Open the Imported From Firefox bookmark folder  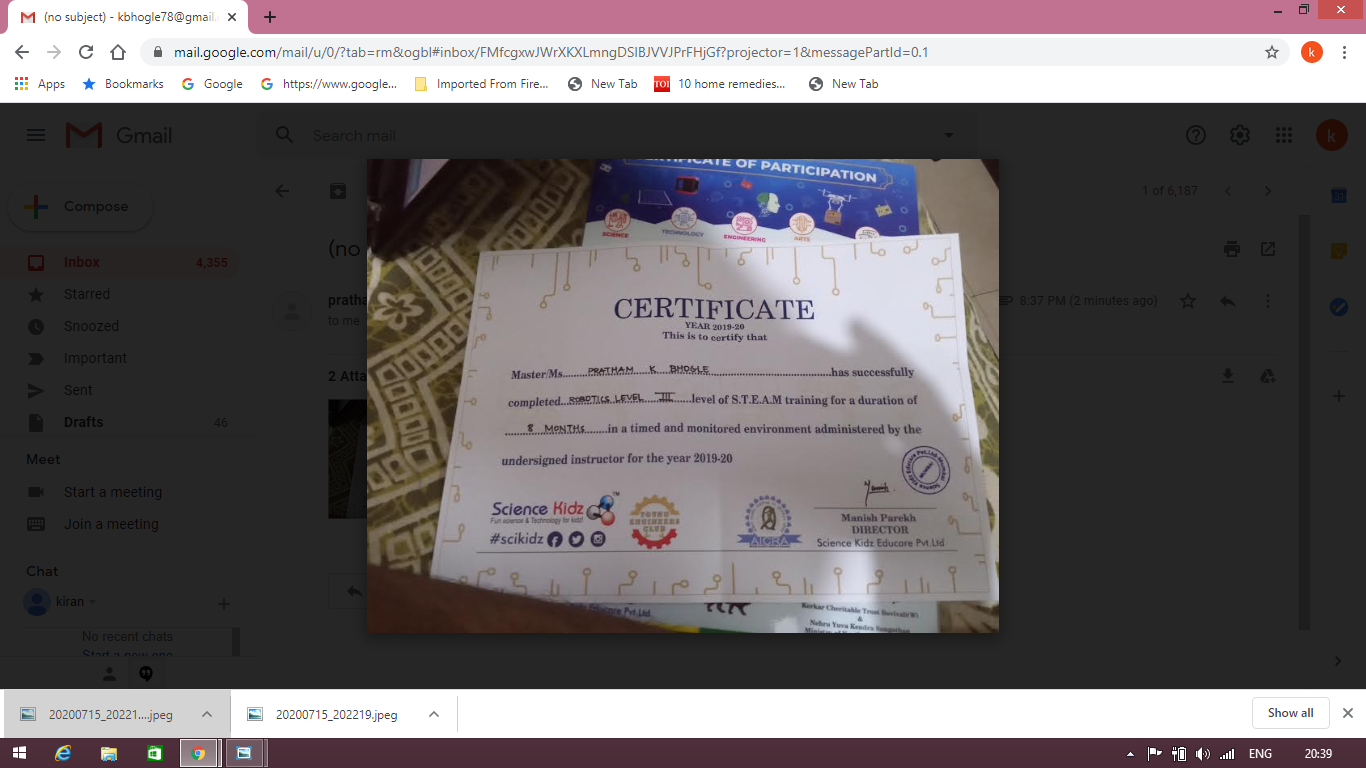(482, 84)
